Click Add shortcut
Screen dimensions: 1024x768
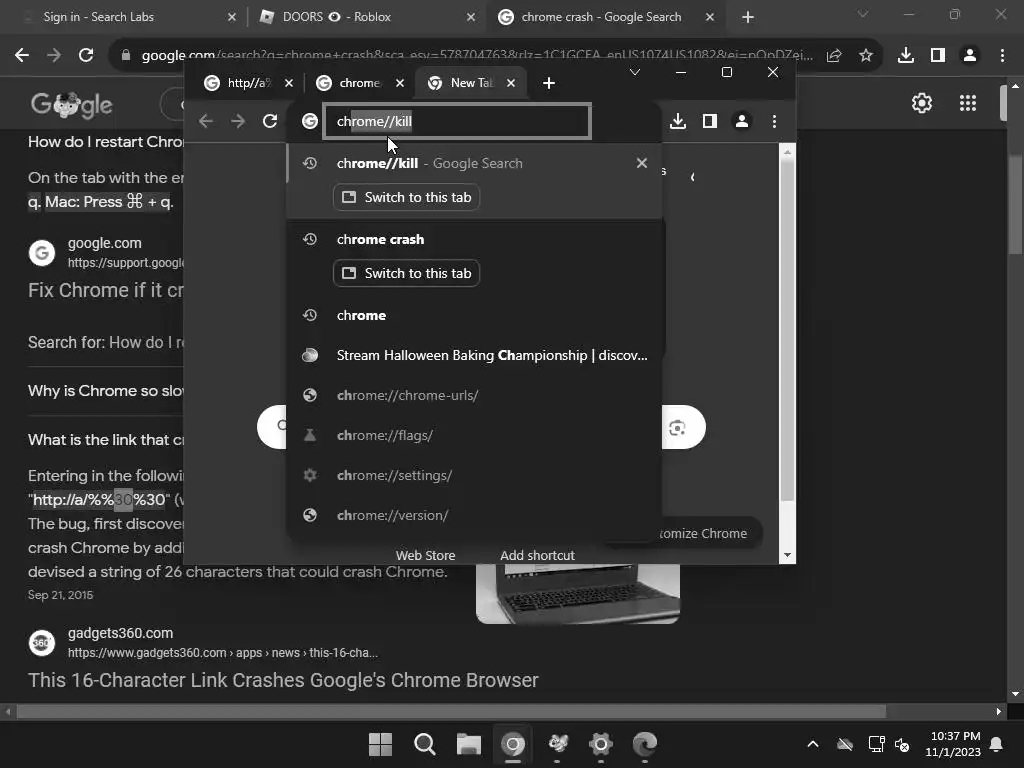(x=537, y=555)
